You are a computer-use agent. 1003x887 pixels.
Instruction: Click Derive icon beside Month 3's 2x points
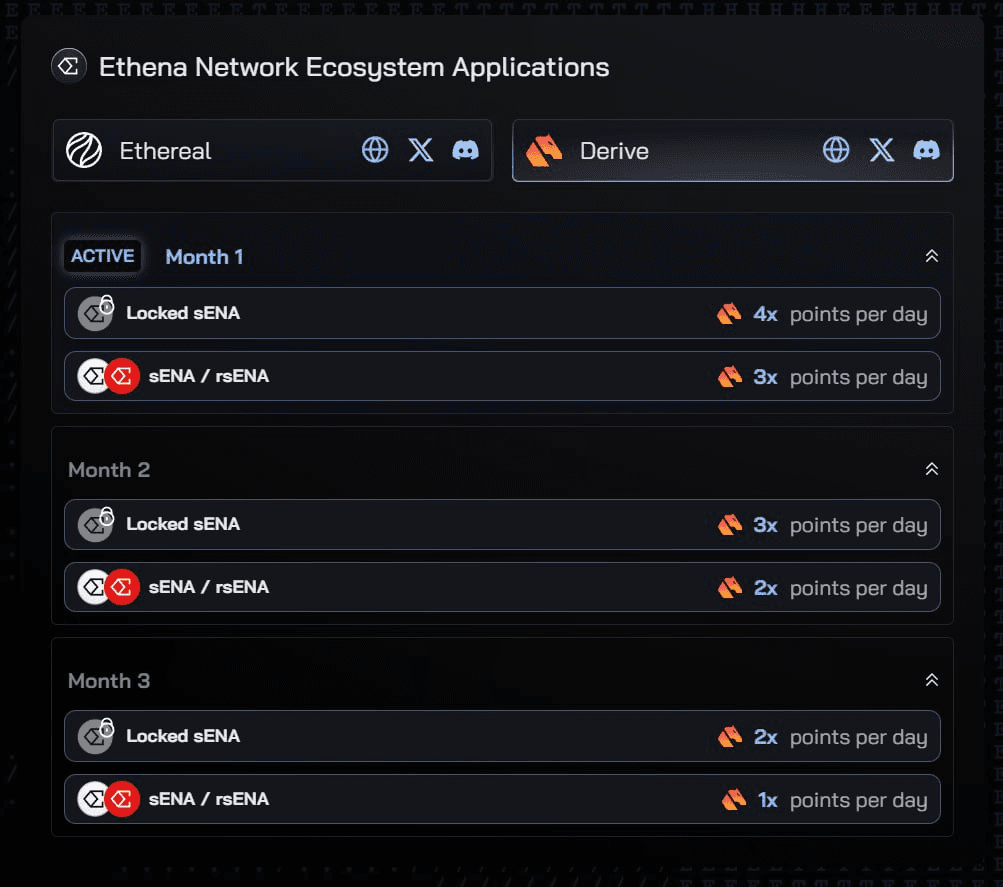[x=730, y=737]
